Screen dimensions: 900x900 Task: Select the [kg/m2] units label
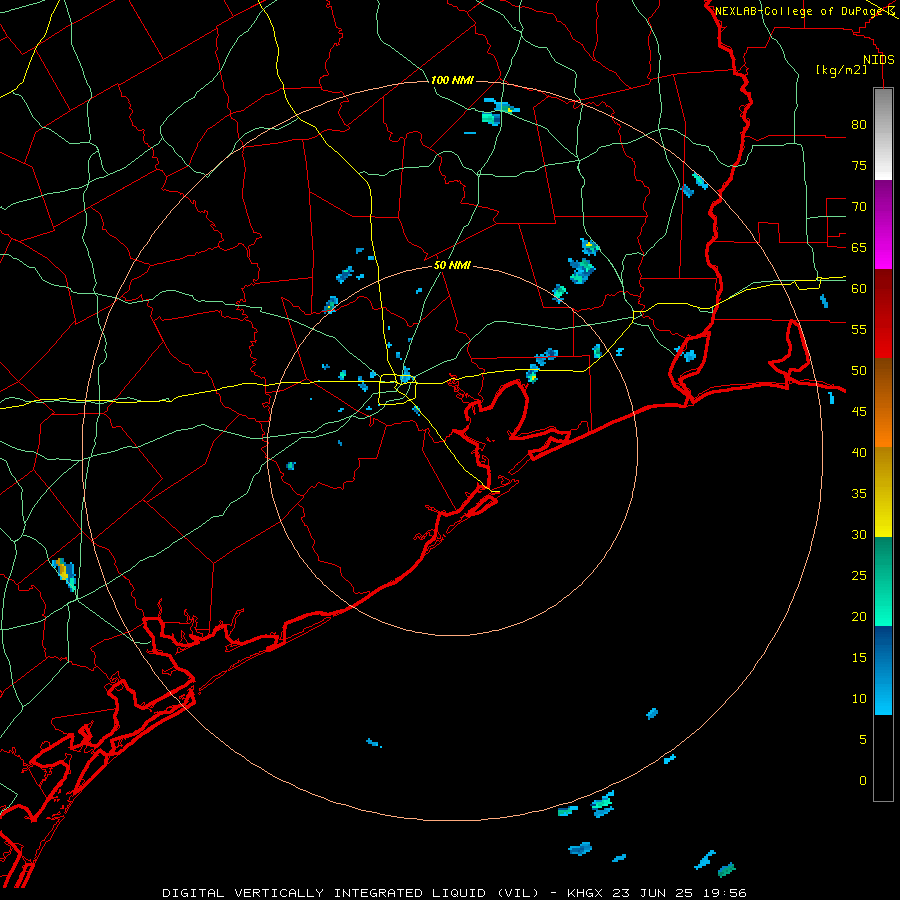coord(841,70)
